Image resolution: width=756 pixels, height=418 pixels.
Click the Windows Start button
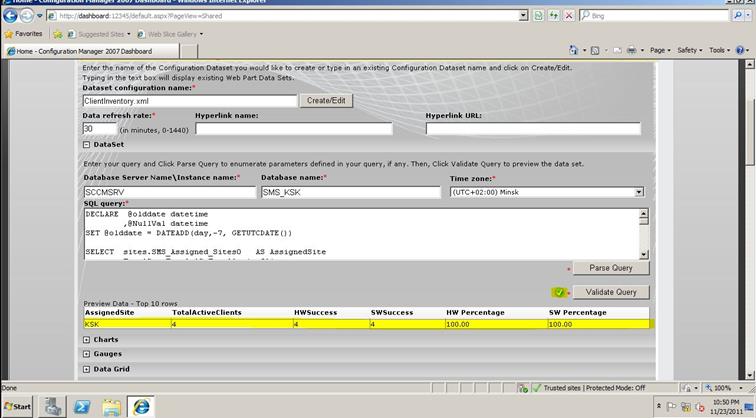coord(18,407)
